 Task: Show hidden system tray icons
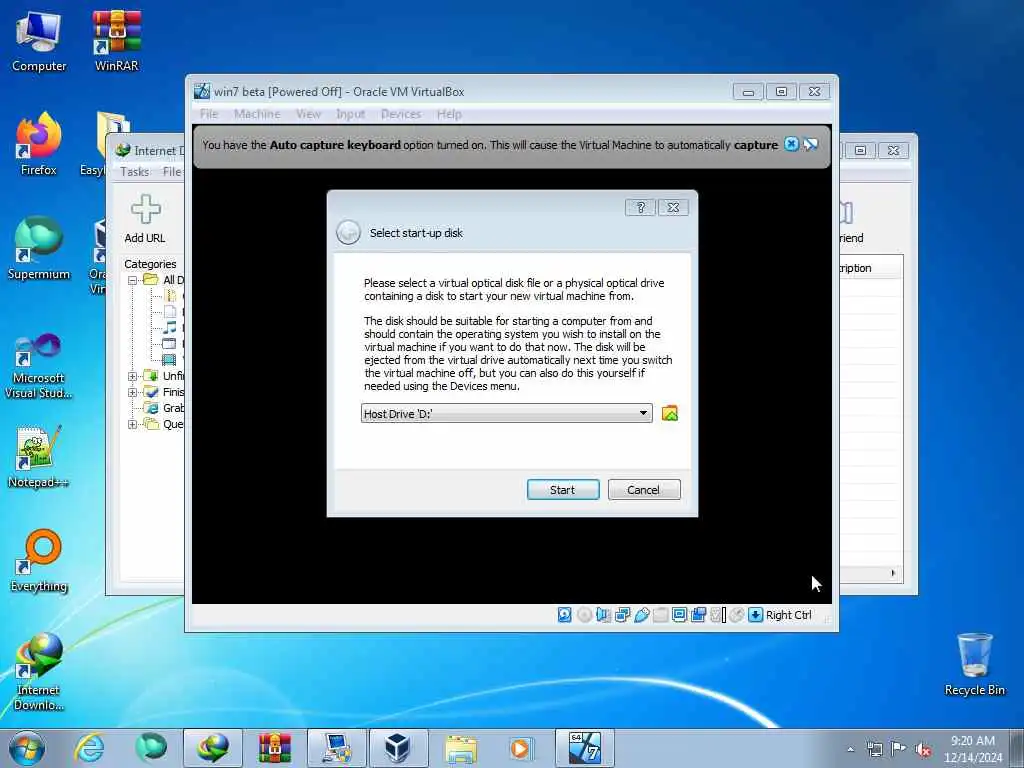click(x=850, y=750)
